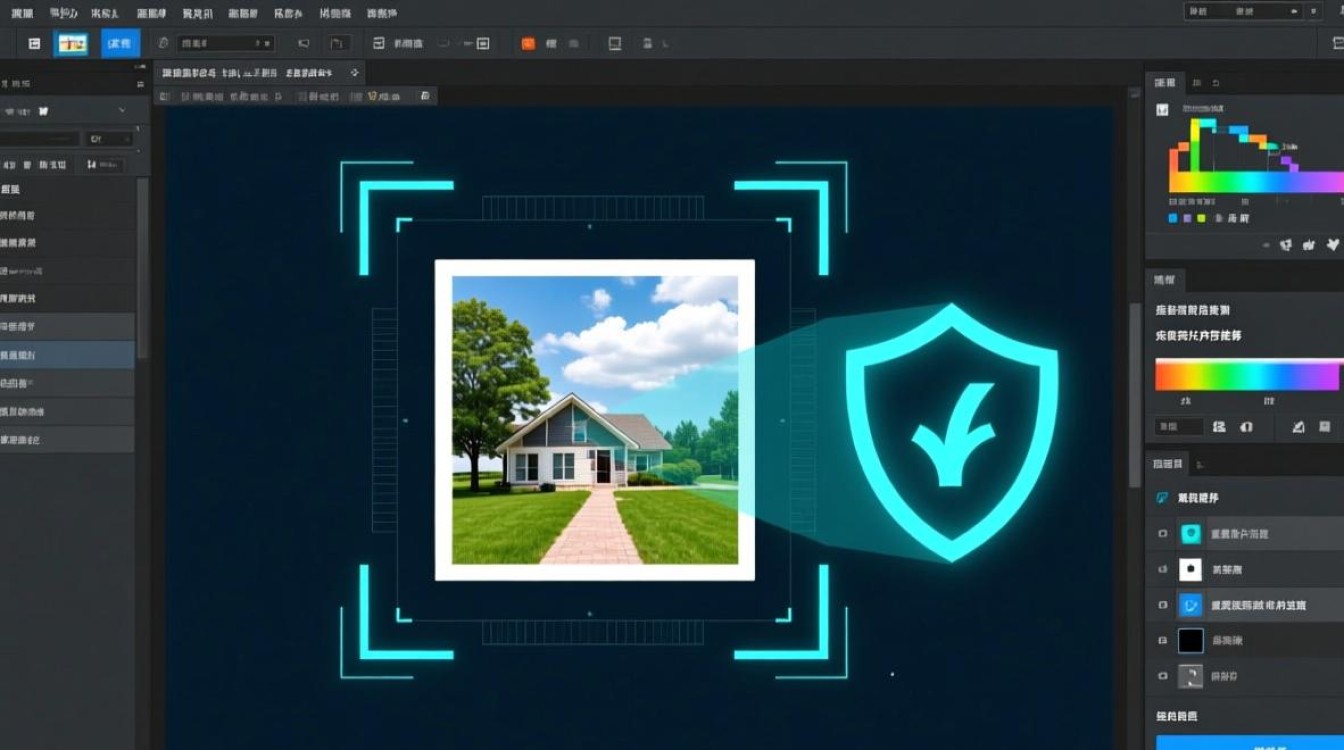The width and height of the screenshot is (1344, 750).
Task: Open the dropdown field in the top toolbar
Action: pyautogui.click(x=225, y=44)
